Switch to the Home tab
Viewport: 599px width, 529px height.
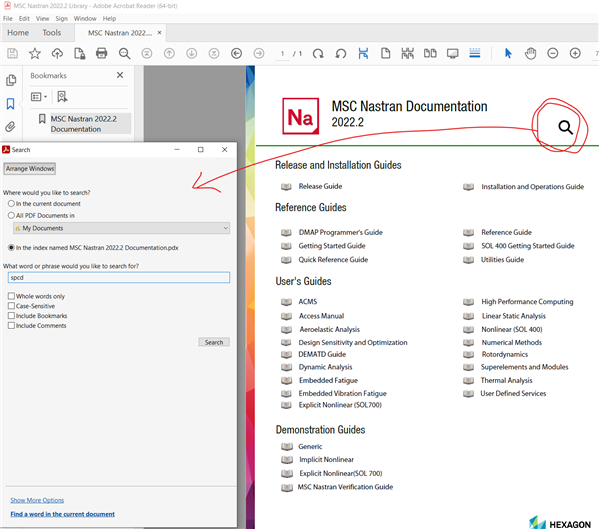click(18, 33)
